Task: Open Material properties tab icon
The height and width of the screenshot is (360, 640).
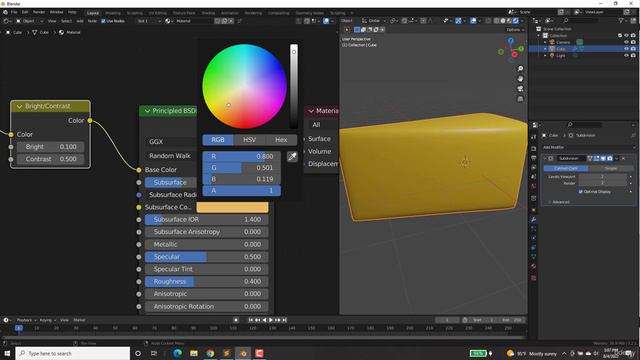Action: tap(533, 266)
